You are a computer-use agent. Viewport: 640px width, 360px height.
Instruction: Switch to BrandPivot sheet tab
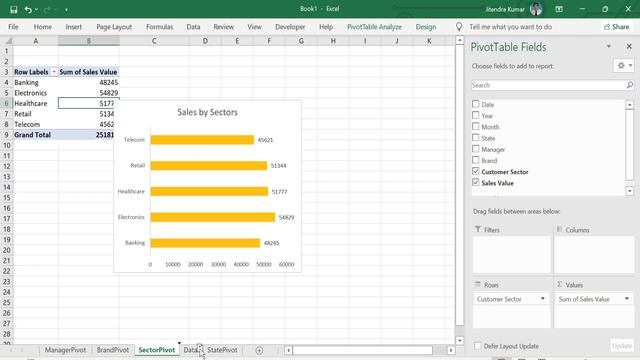[113, 350]
